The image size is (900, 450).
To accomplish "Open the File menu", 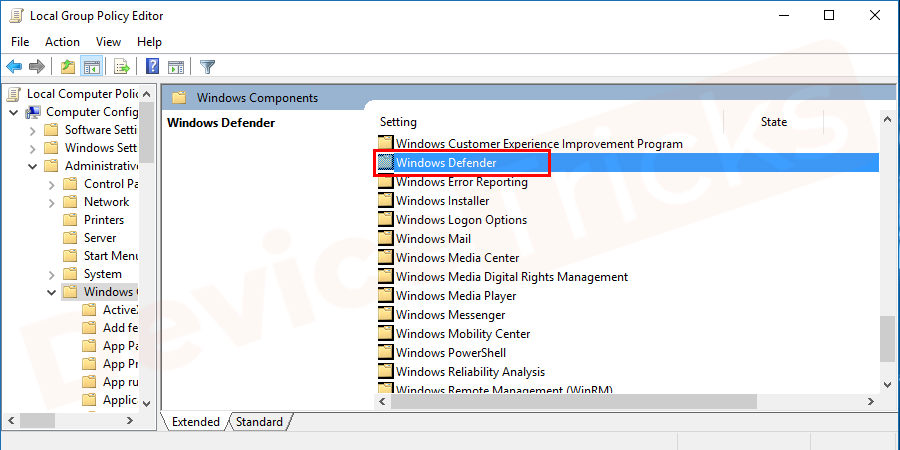I will 20,42.
